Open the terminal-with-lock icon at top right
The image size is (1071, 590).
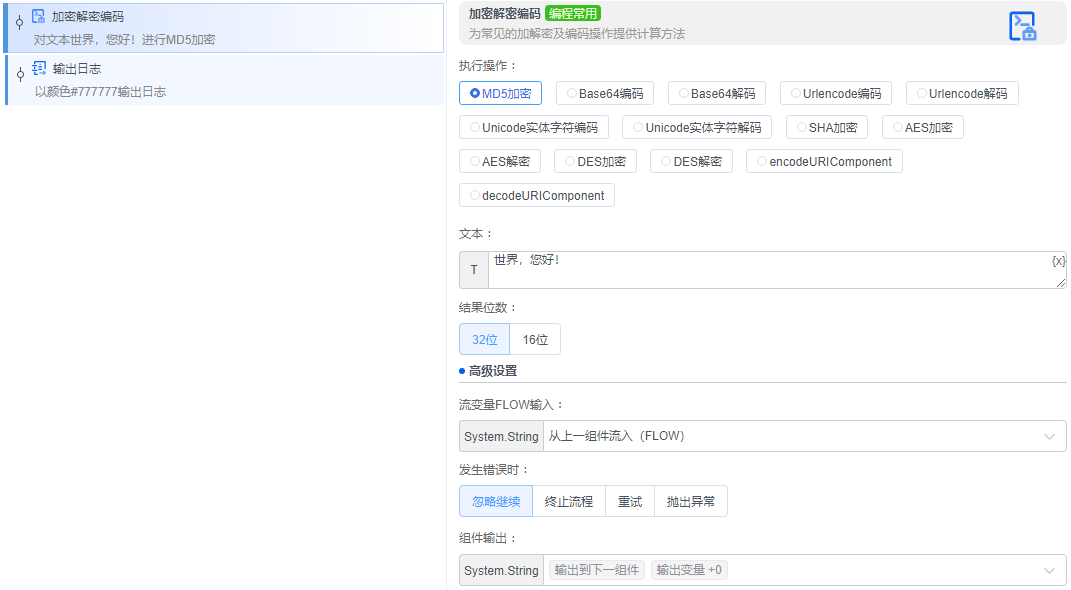click(x=1024, y=26)
